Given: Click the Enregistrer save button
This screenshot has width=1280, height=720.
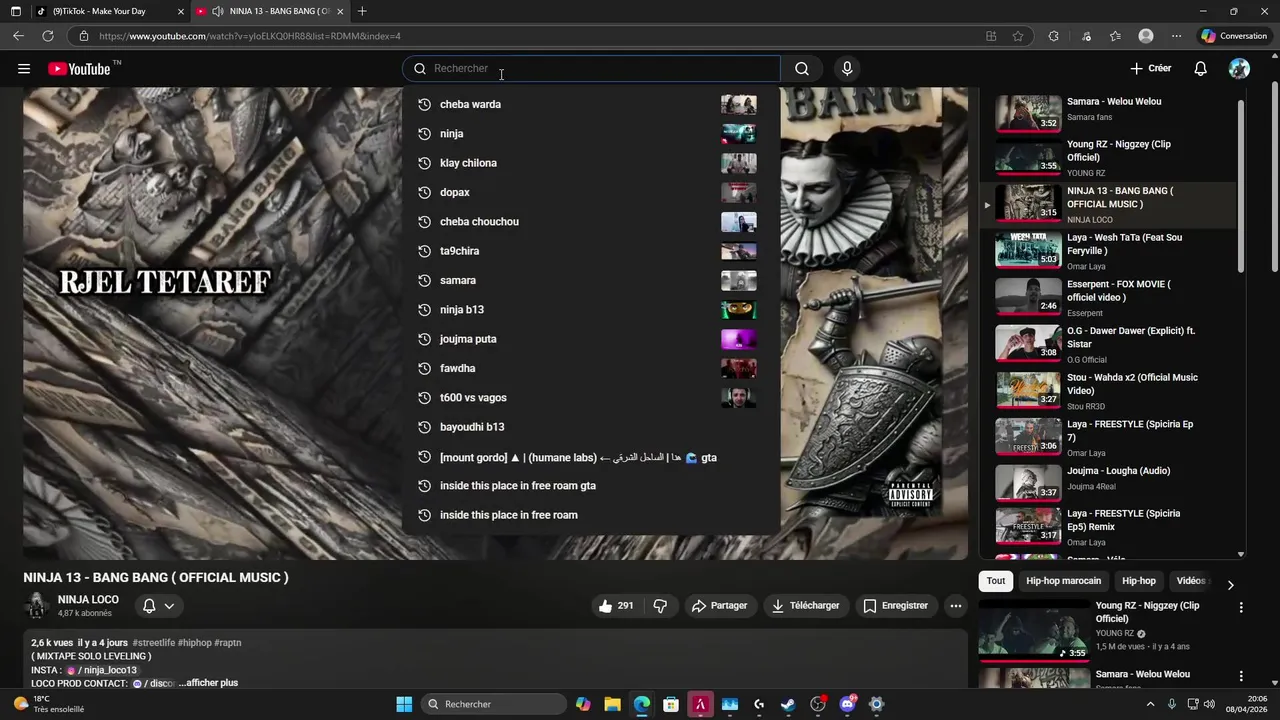Looking at the screenshot, I should (x=896, y=606).
